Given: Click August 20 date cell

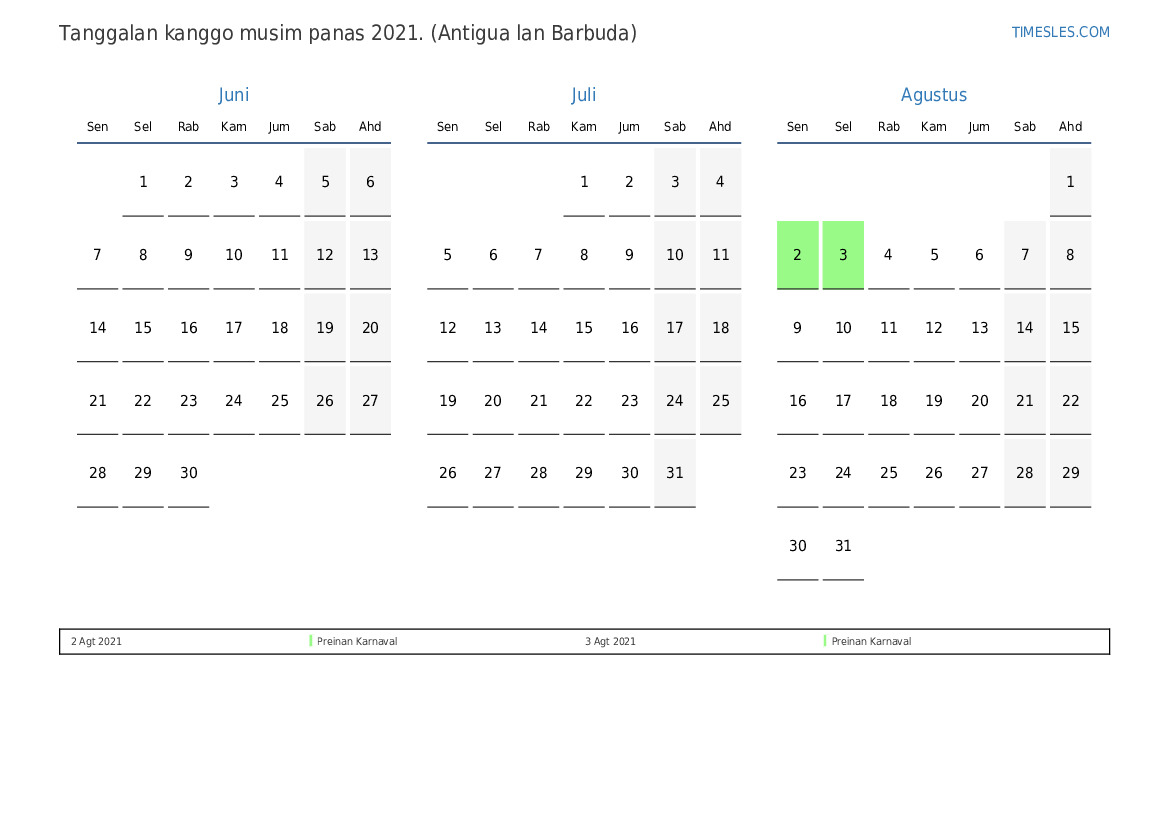Looking at the screenshot, I should click(980, 401).
